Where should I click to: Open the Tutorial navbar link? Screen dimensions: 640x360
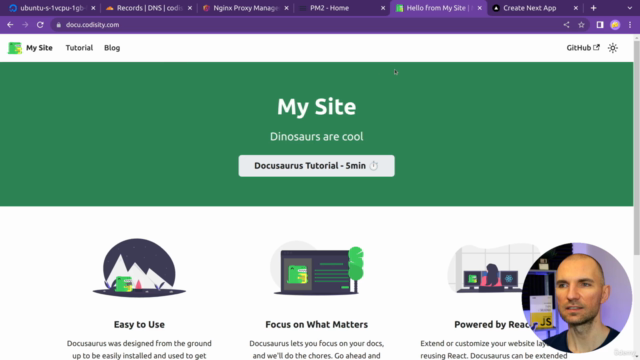tap(79, 48)
